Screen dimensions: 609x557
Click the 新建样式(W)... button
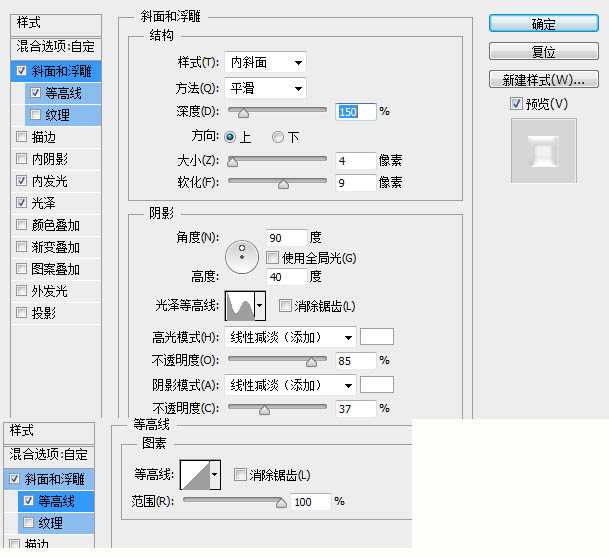[543, 80]
